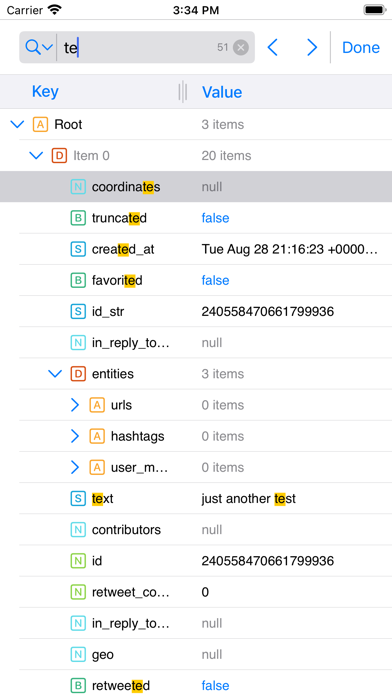Toggle the false value of truncated
Viewport: 392px width, 696px height.
click(x=215, y=218)
